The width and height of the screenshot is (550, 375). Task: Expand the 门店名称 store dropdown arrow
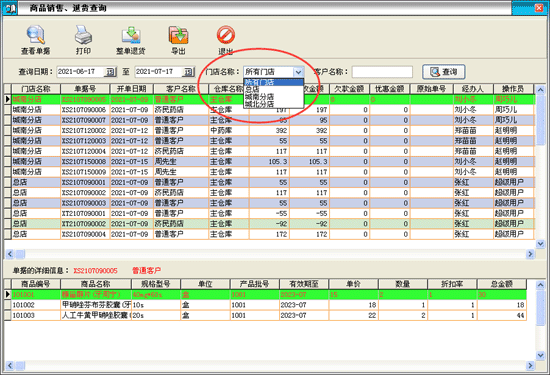pos(298,72)
